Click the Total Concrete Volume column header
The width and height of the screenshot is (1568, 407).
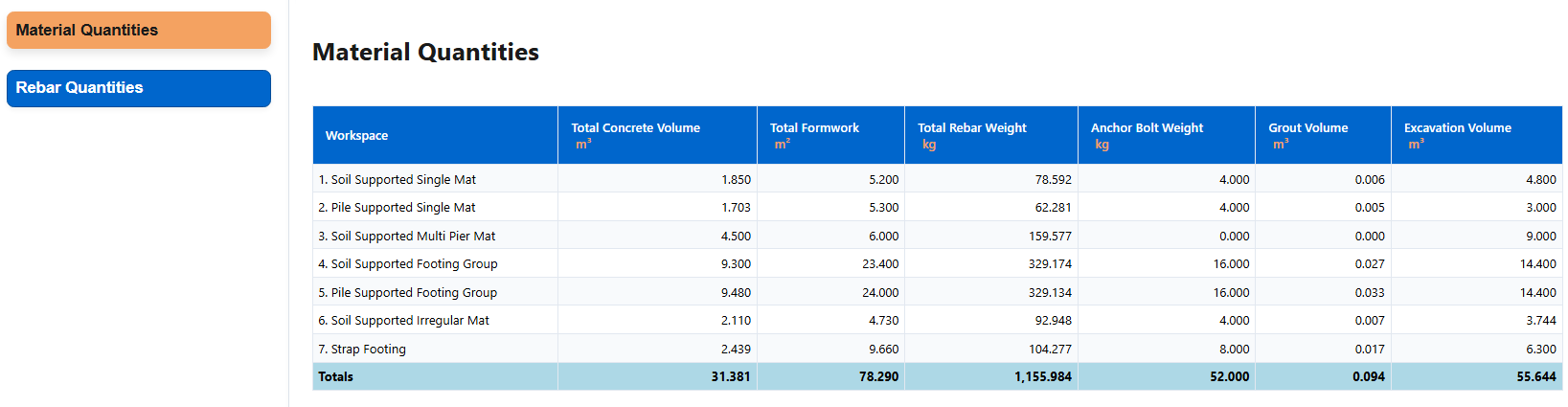coord(635,128)
